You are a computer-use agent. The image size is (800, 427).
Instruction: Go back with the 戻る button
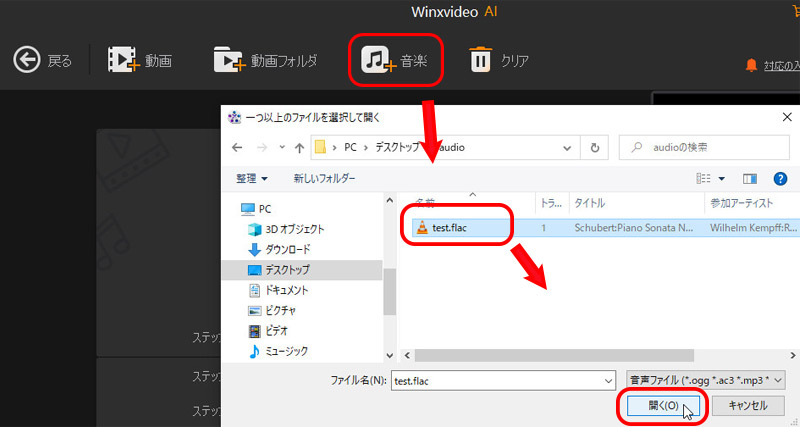click(x=42, y=60)
